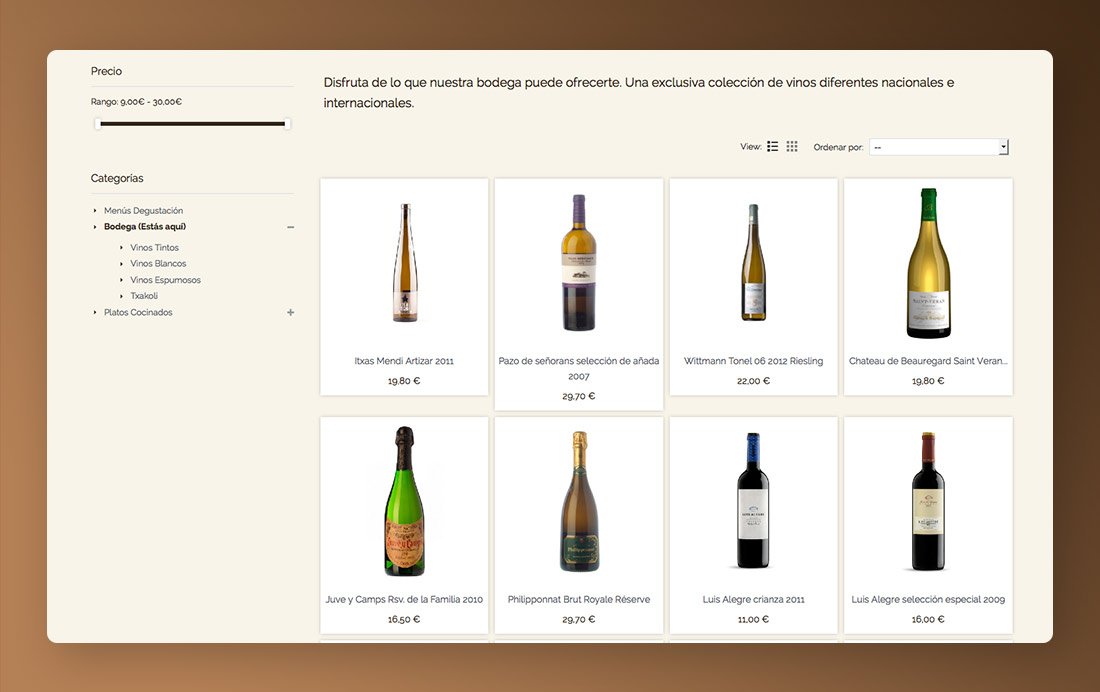Grab the minimum price slider handle

[x=98, y=124]
